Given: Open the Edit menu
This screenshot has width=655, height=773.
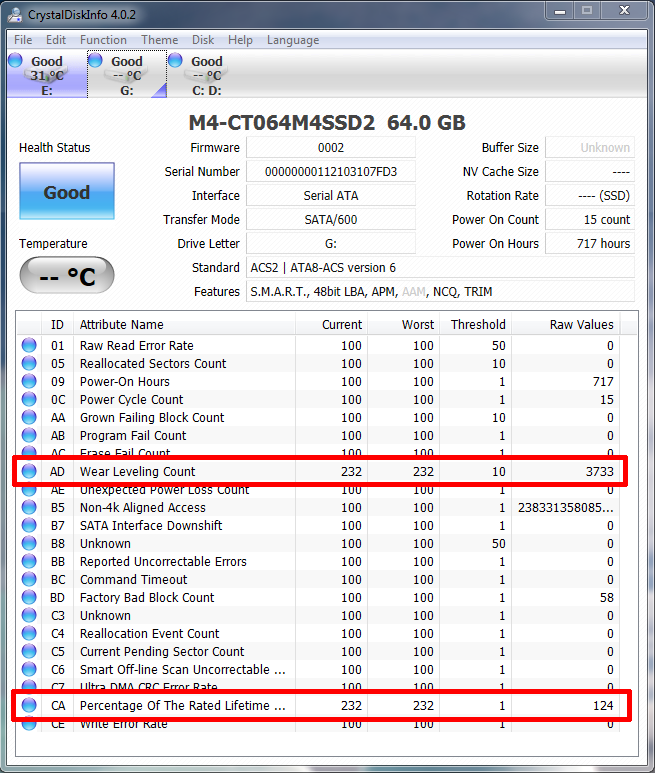Looking at the screenshot, I should click(x=56, y=40).
